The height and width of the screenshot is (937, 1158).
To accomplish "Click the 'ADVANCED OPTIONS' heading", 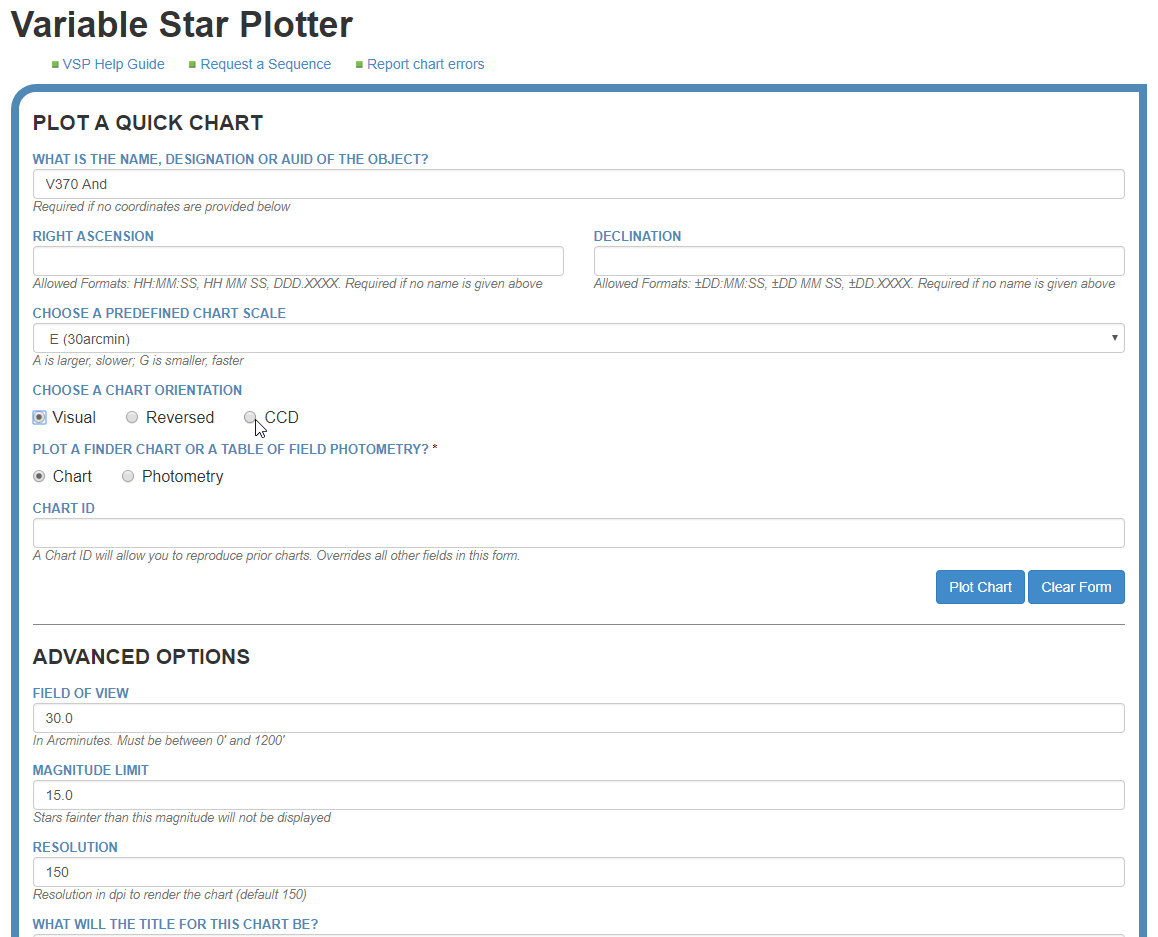I will 141,656.
